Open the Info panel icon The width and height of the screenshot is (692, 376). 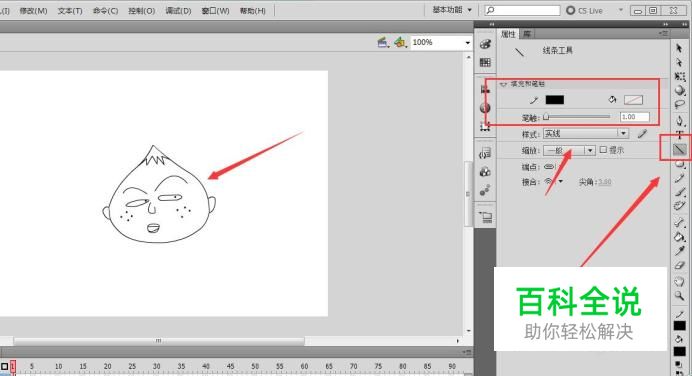coord(485,108)
